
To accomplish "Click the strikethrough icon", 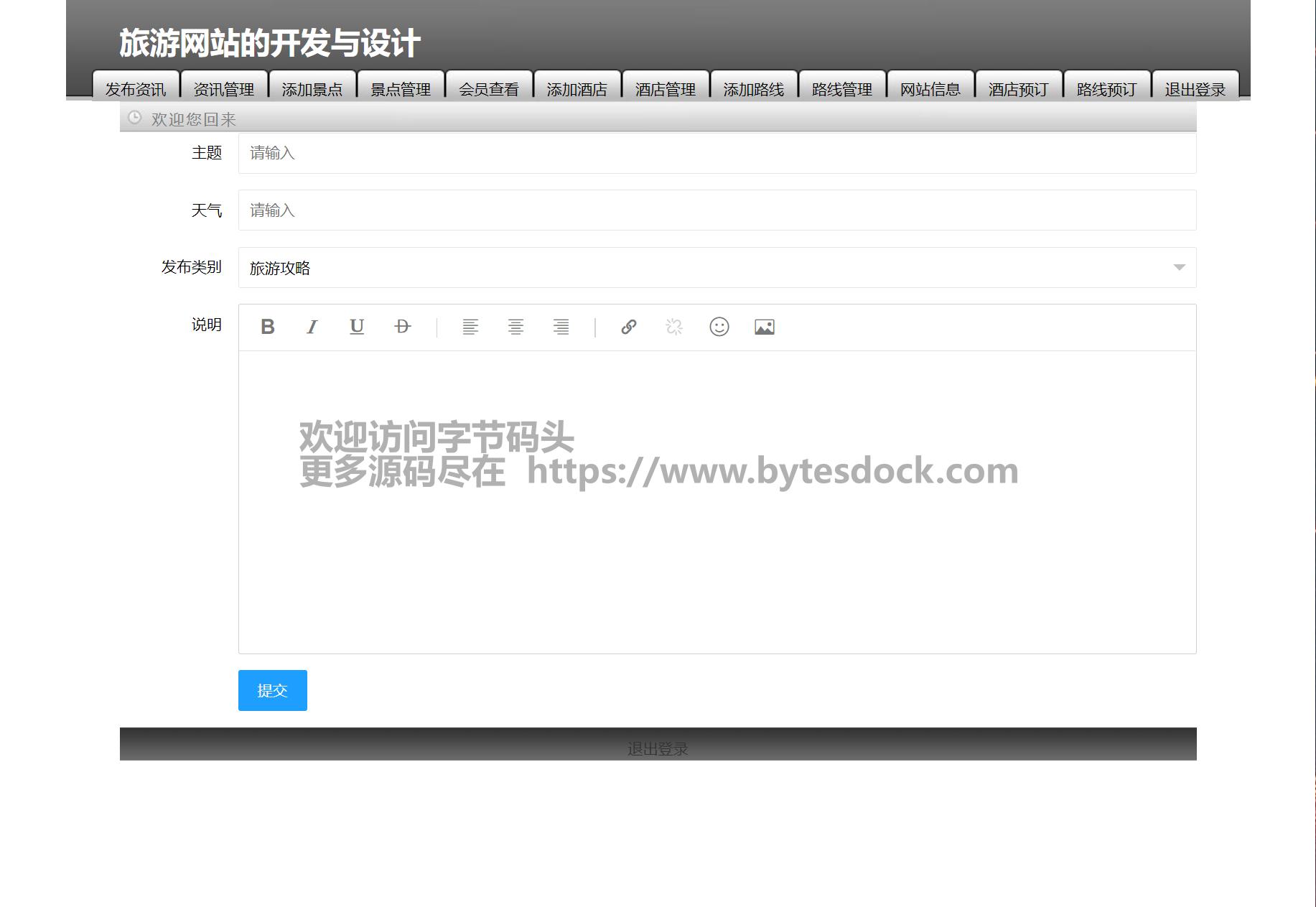I will 402,327.
